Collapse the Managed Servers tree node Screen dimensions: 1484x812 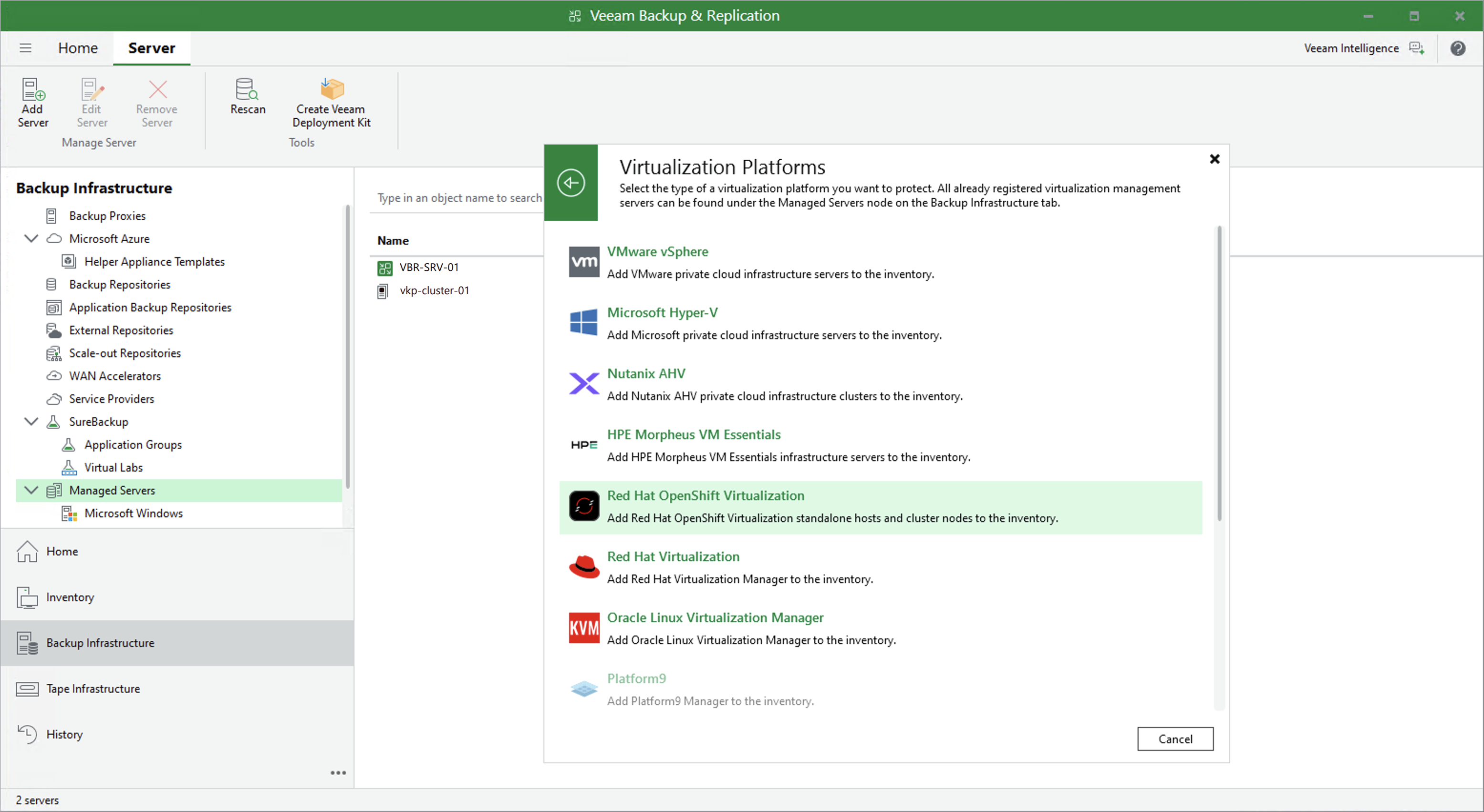click(31, 490)
